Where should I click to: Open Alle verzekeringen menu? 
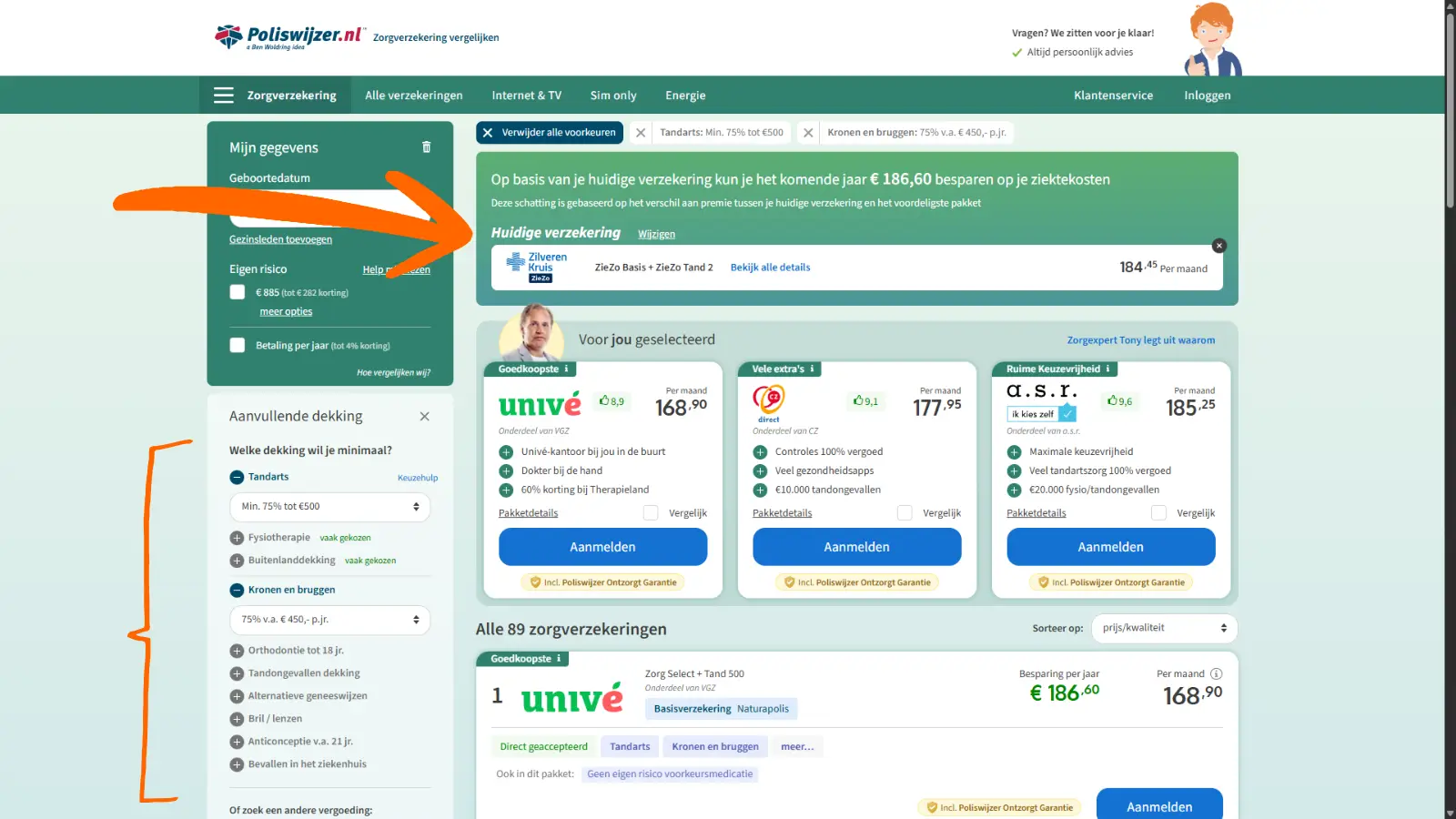coord(414,96)
